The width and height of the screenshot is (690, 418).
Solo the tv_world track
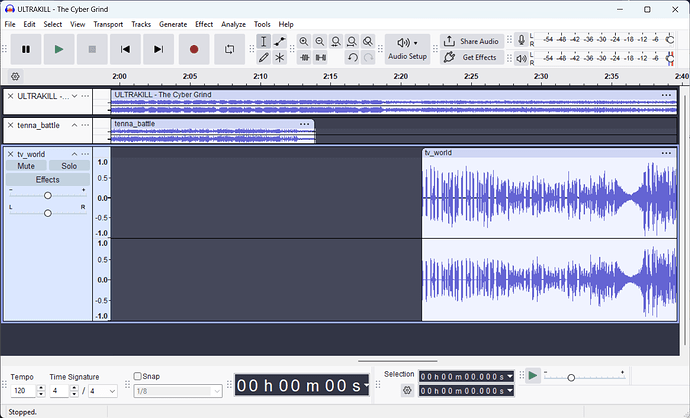tap(69, 166)
